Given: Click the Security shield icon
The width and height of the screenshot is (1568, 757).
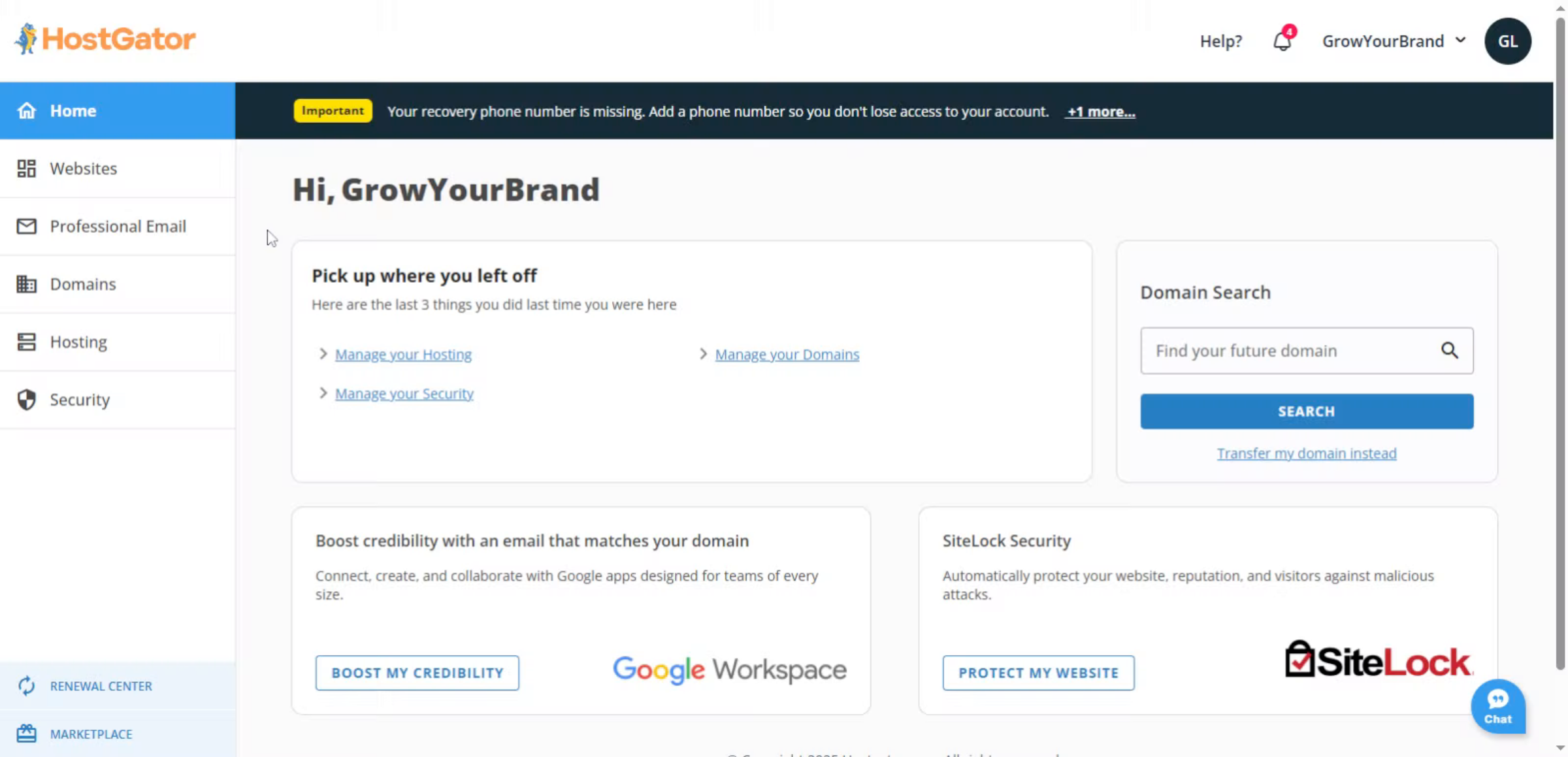Looking at the screenshot, I should [26, 400].
